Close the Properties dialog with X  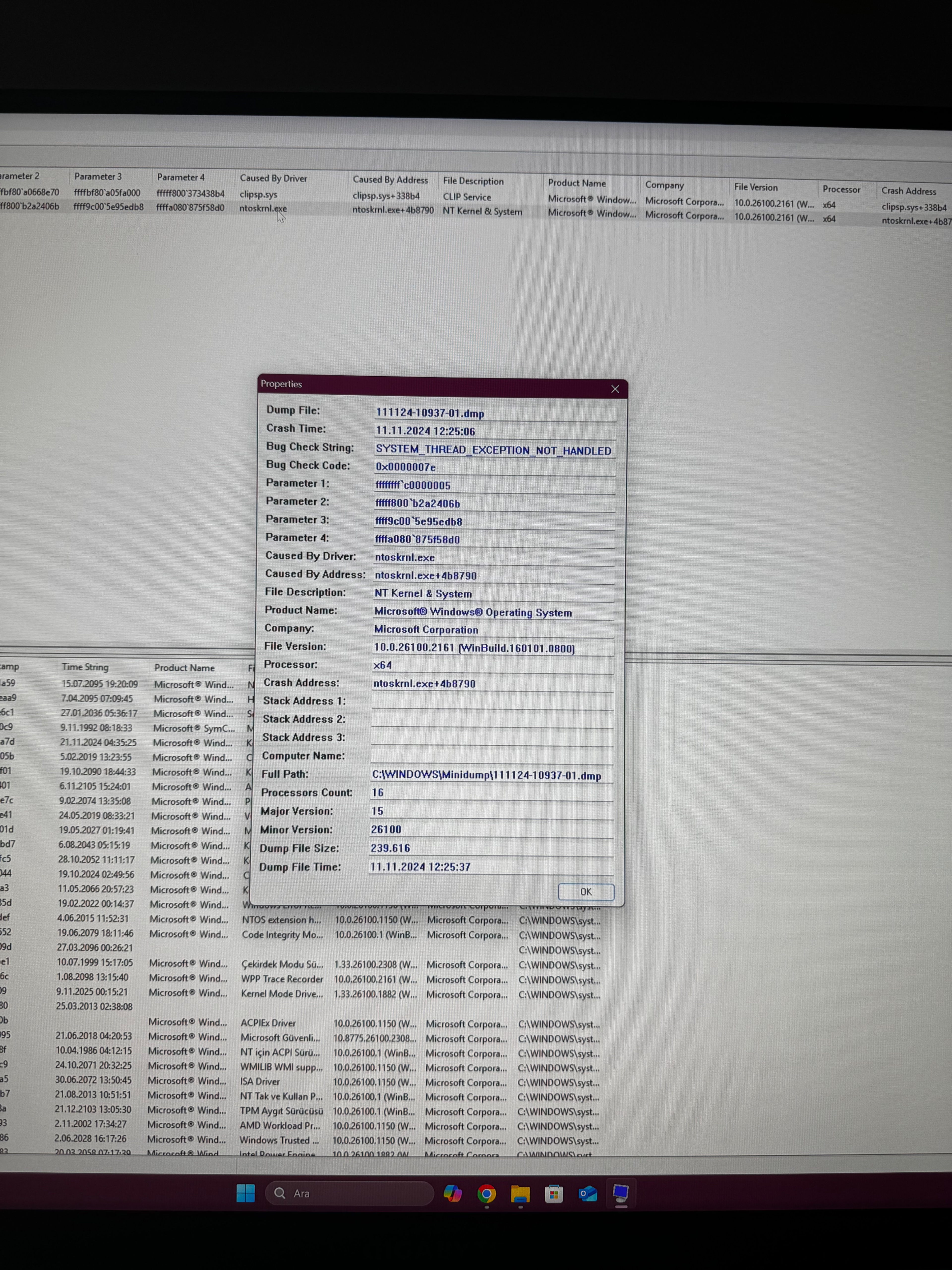point(615,389)
